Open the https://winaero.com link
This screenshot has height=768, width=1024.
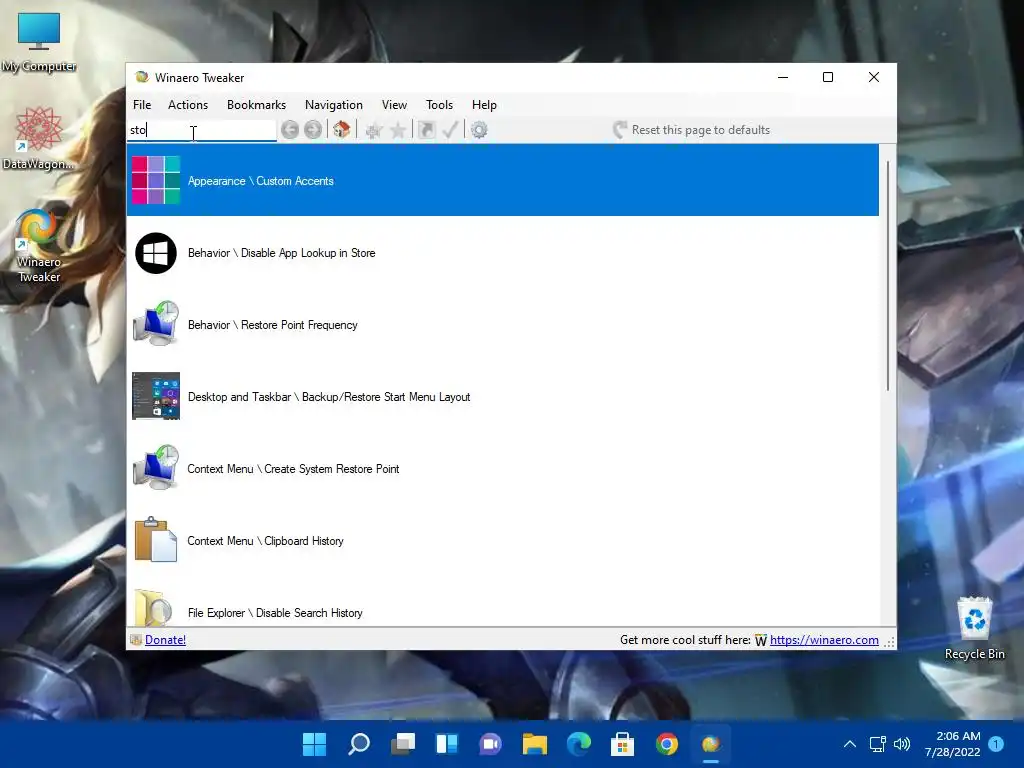point(824,640)
